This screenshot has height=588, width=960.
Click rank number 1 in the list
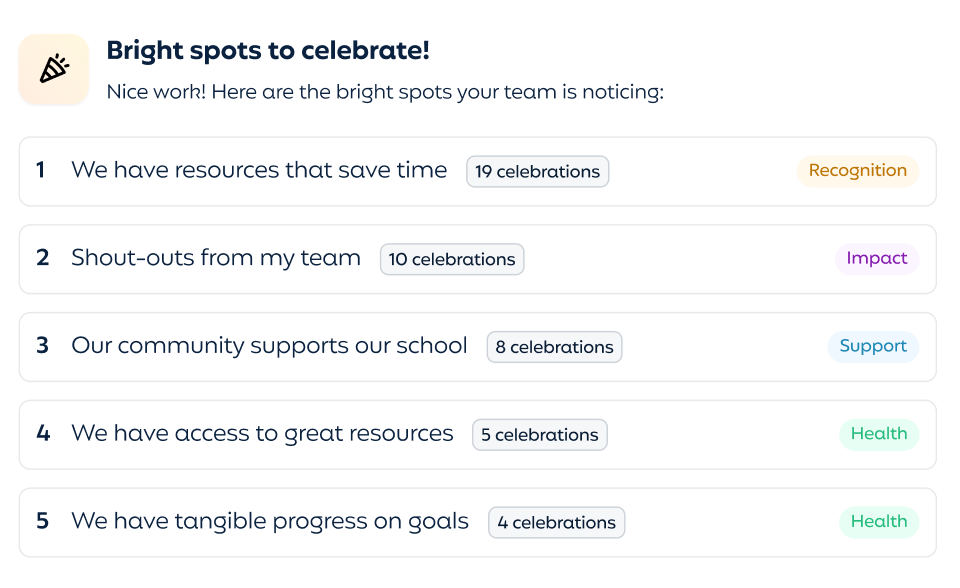point(41,171)
